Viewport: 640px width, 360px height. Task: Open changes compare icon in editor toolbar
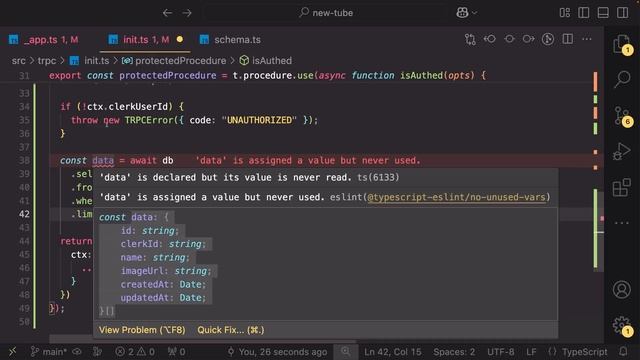coord(470,39)
